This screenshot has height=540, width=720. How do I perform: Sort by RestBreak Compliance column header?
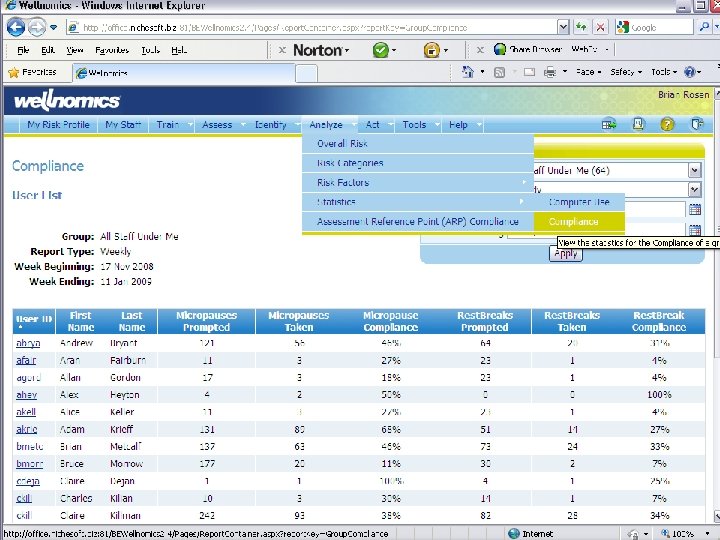(x=658, y=321)
